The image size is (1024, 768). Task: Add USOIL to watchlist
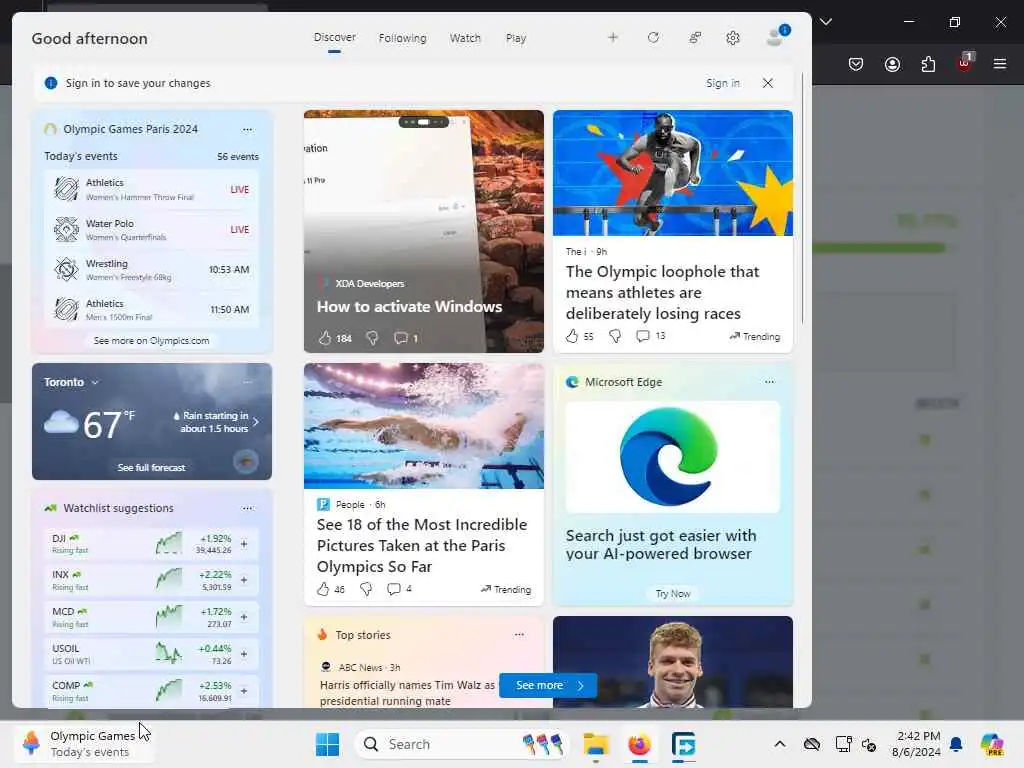244,654
